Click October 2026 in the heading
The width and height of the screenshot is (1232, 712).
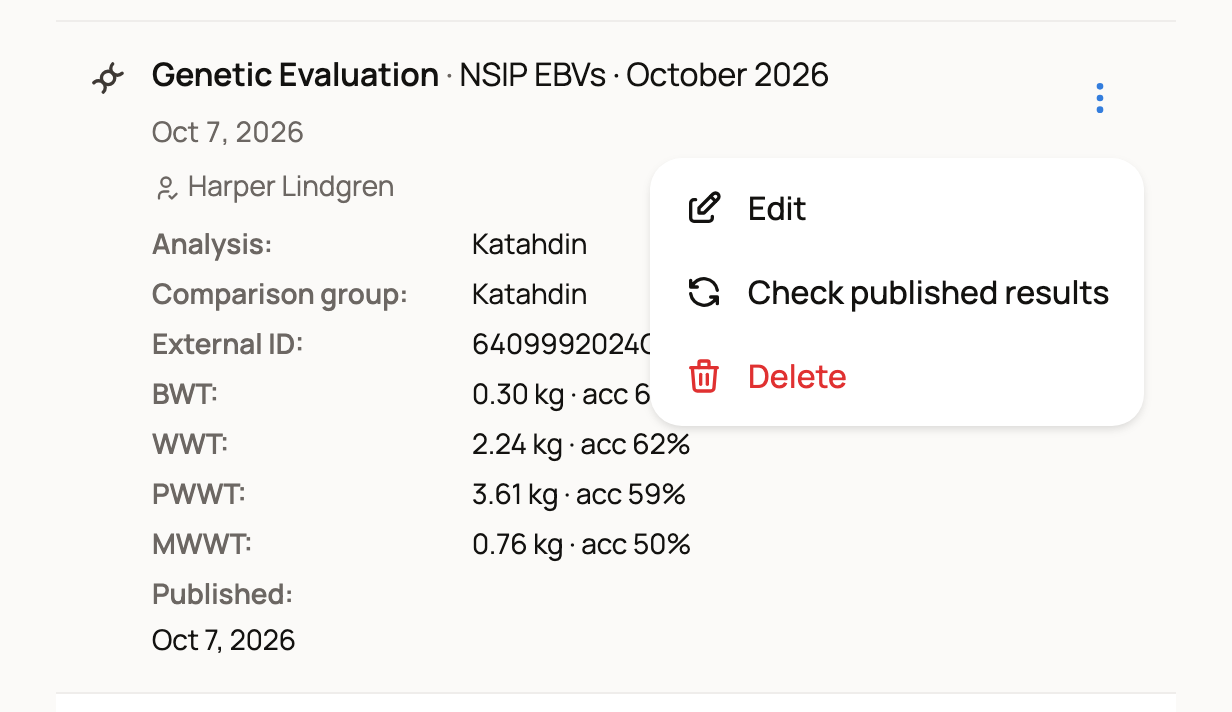pyautogui.click(x=728, y=75)
